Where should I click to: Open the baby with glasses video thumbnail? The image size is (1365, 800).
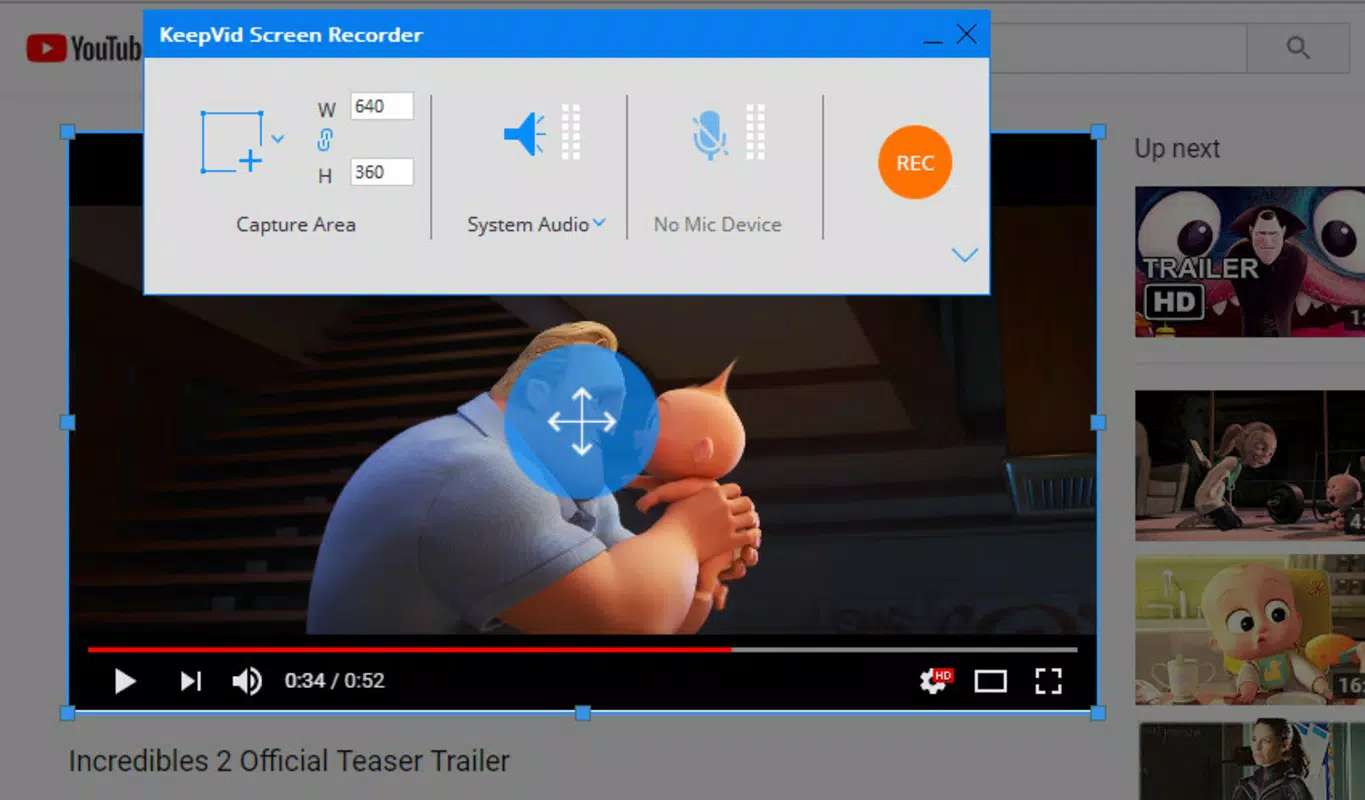tap(1250, 629)
